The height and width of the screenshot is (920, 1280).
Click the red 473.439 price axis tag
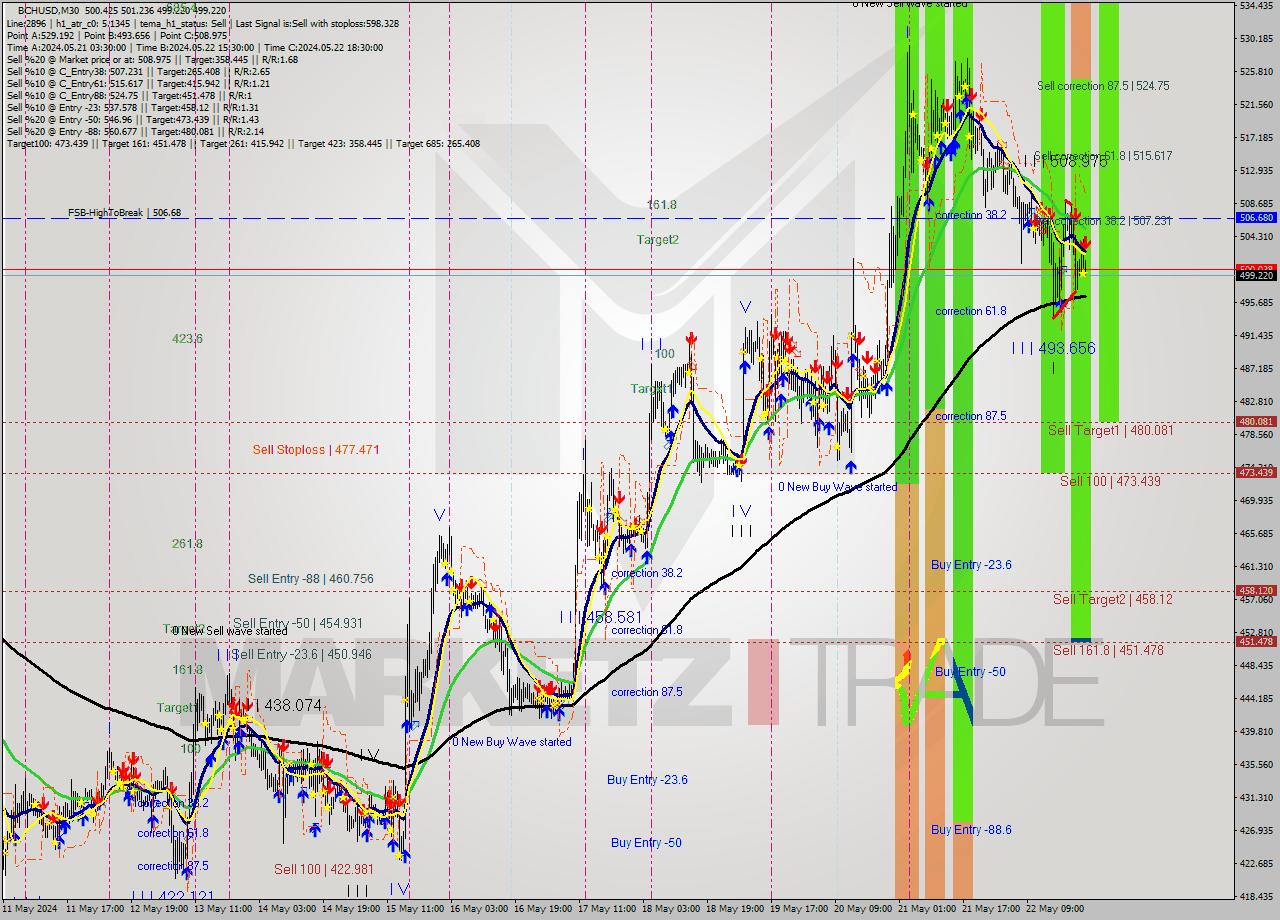1256,472
